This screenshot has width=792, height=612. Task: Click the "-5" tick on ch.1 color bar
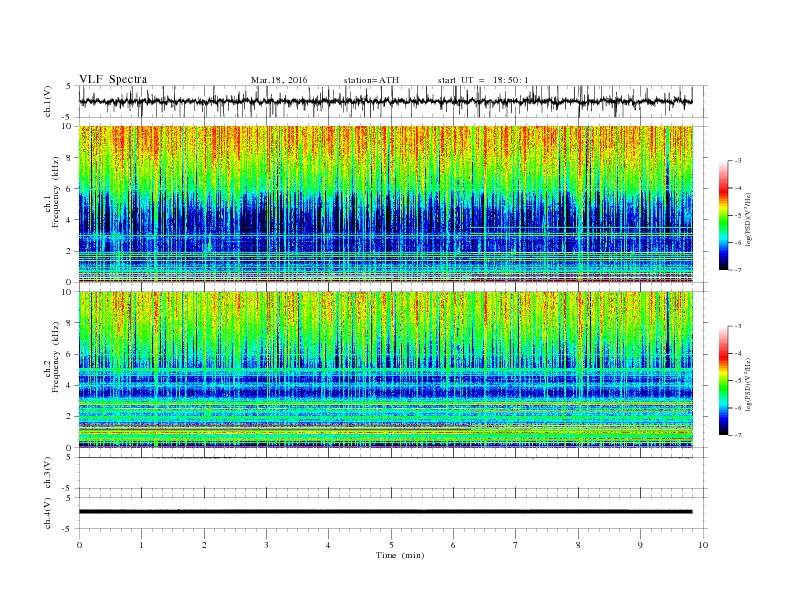[x=737, y=216]
